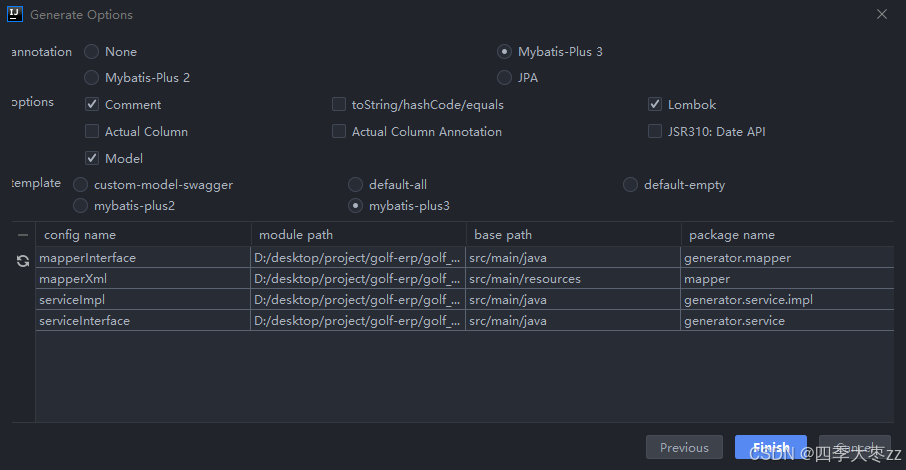Viewport: 906px width, 470px height.
Task: Choose the JPA annotation radio button
Action: click(x=504, y=77)
